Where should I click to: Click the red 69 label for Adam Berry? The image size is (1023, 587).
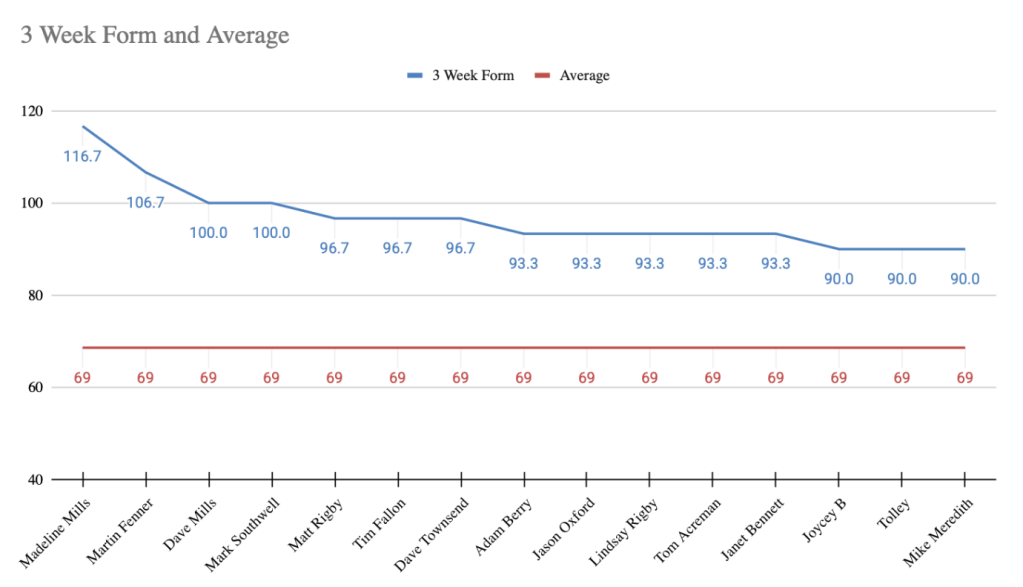click(x=523, y=378)
